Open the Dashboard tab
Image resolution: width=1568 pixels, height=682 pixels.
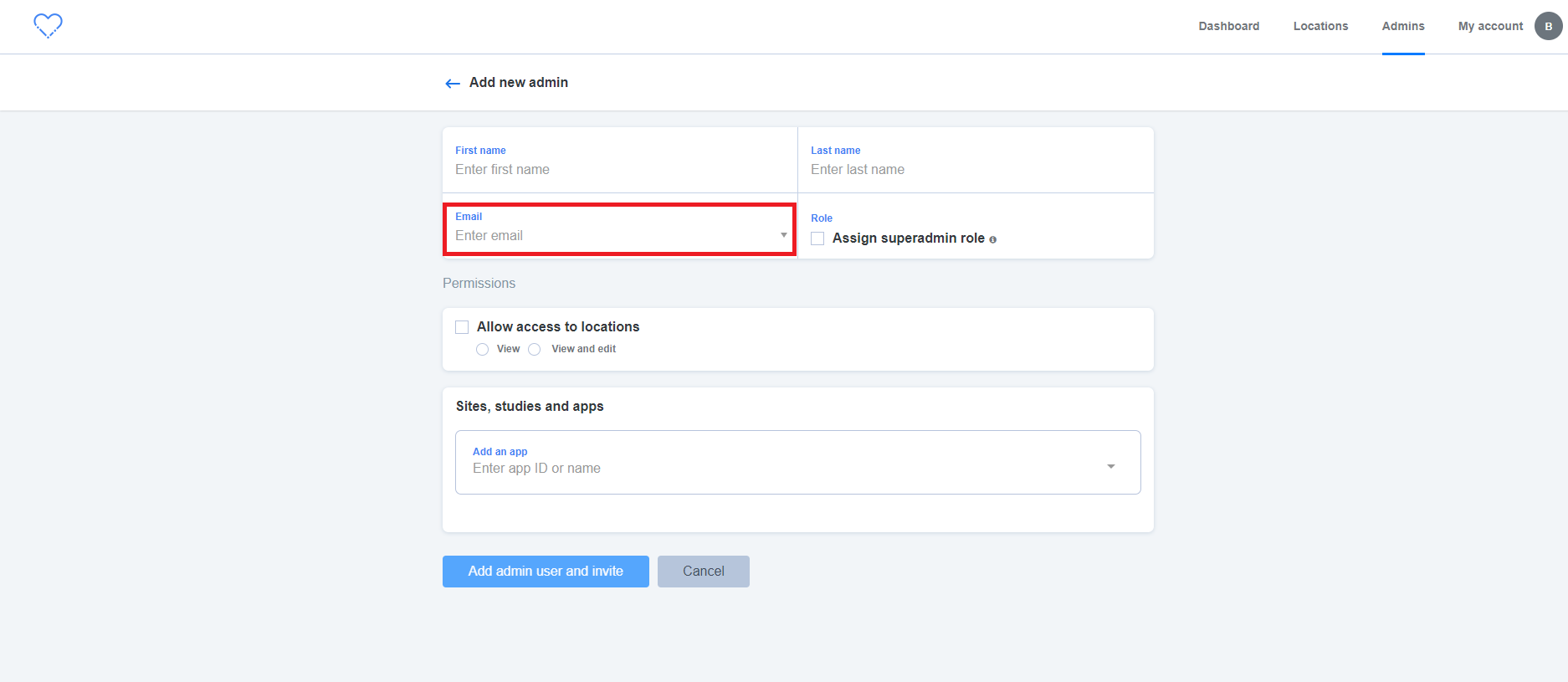tap(1228, 26)
